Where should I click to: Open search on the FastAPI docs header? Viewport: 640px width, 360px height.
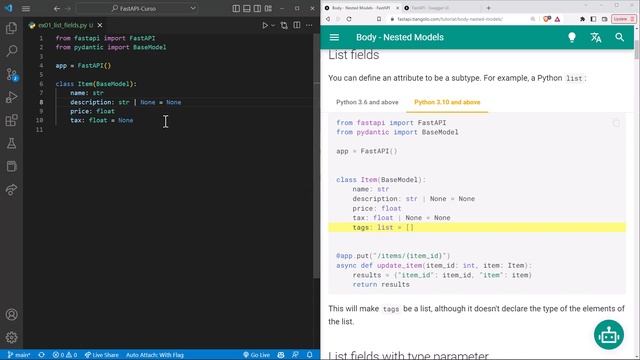(x=620, y=38)
